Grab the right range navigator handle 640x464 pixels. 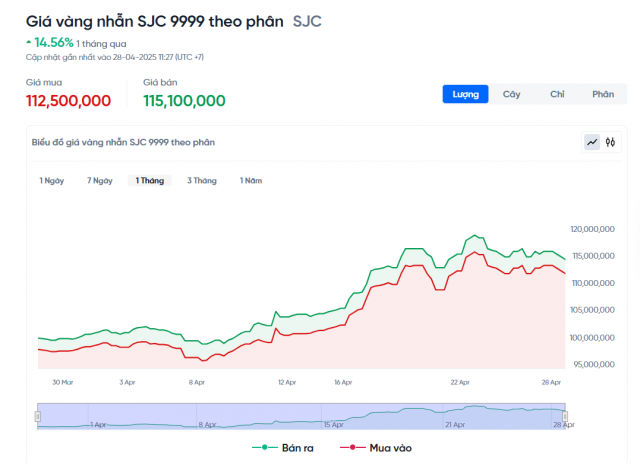pyautogui.click(x=565, y=416)
